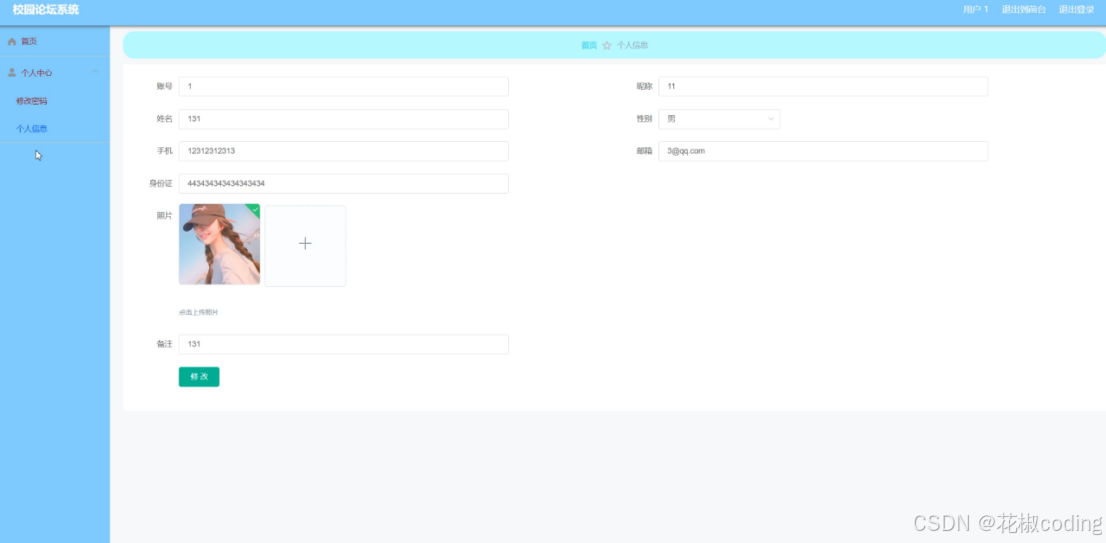Click the 身份证 ID number field
This screenshot has width=1106, height=543.
344,183
